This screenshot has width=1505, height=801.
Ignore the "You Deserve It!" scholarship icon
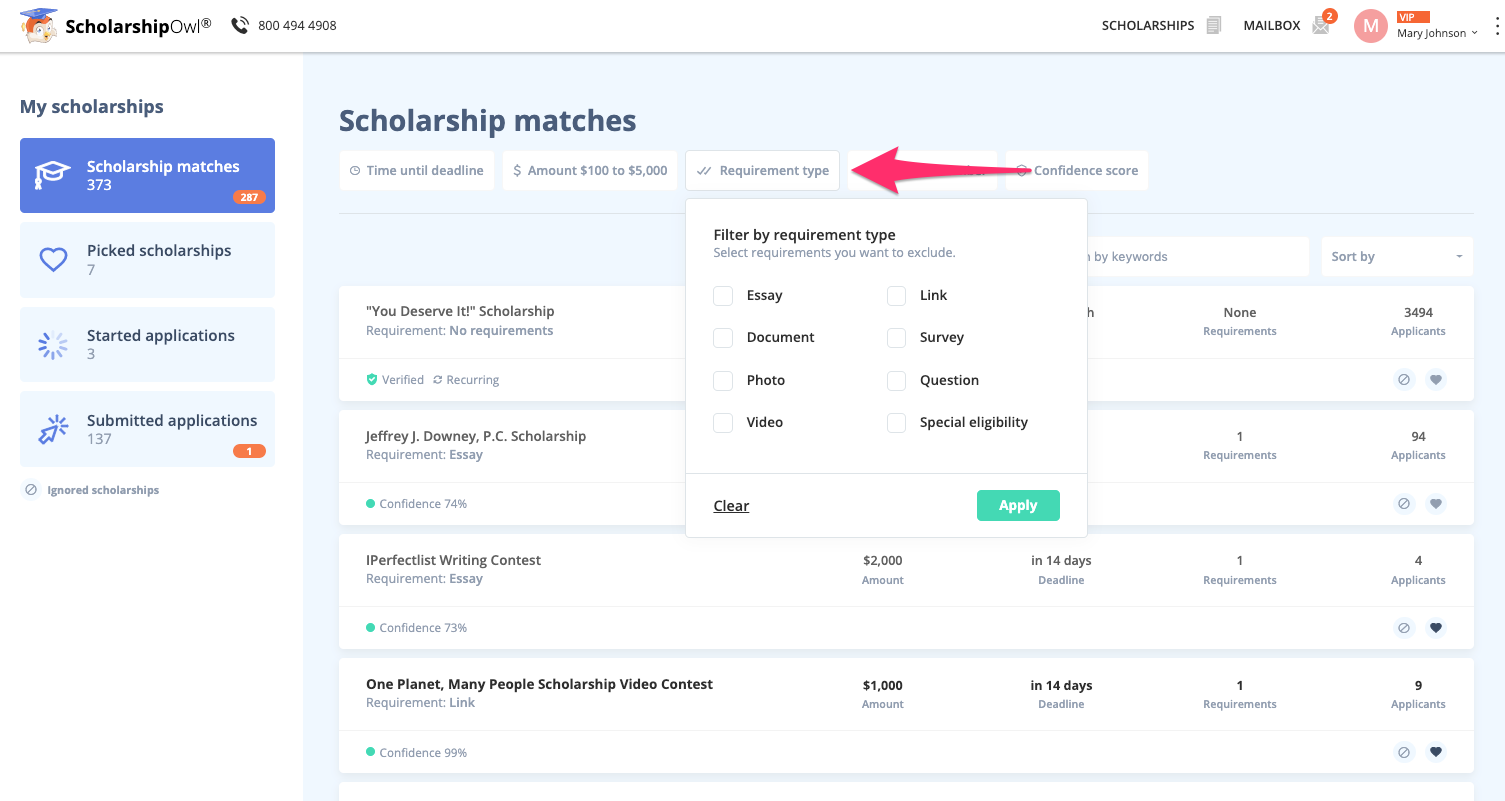point(1404,380)
